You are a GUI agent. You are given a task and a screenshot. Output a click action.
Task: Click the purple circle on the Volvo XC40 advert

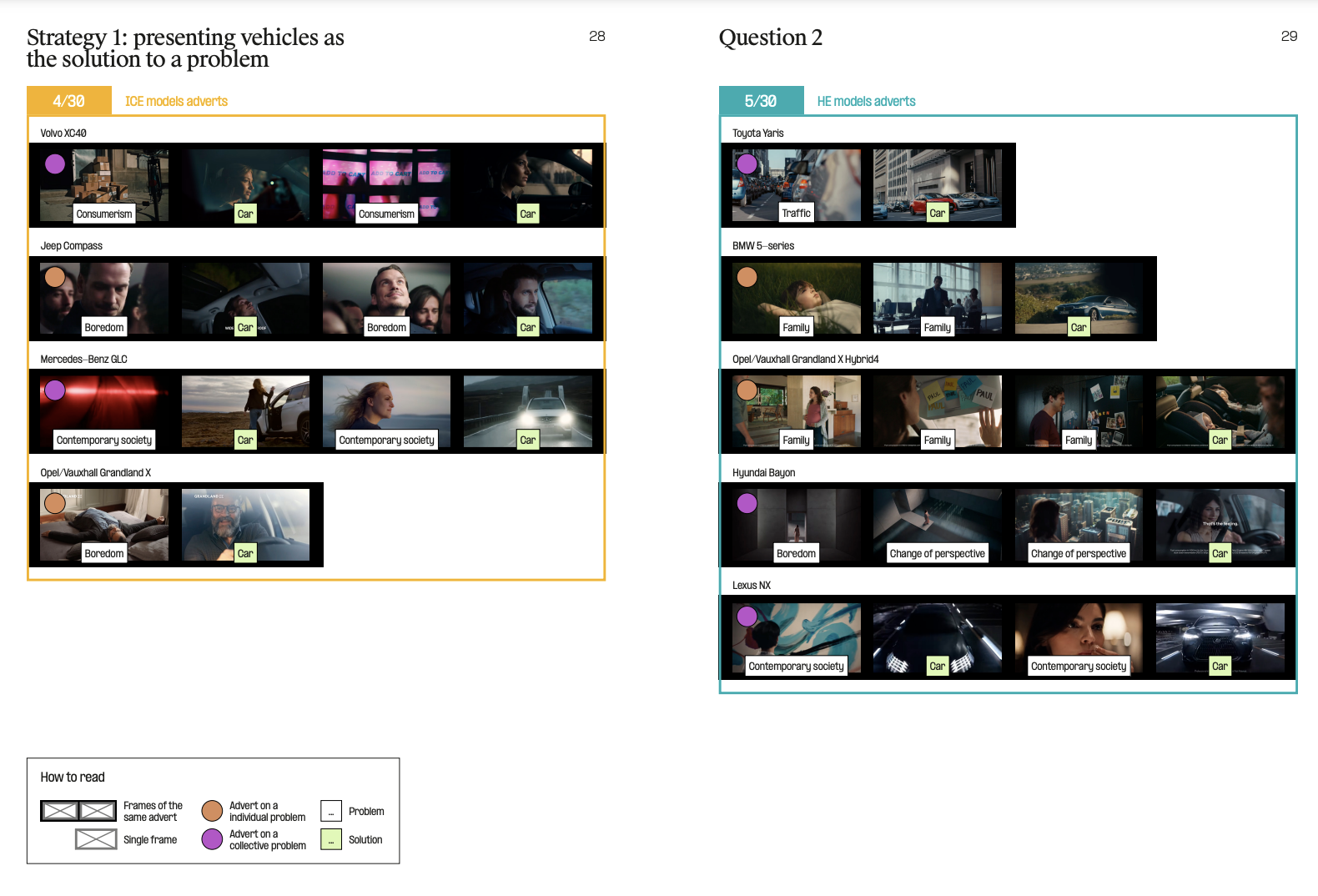[x=55, y=164]
